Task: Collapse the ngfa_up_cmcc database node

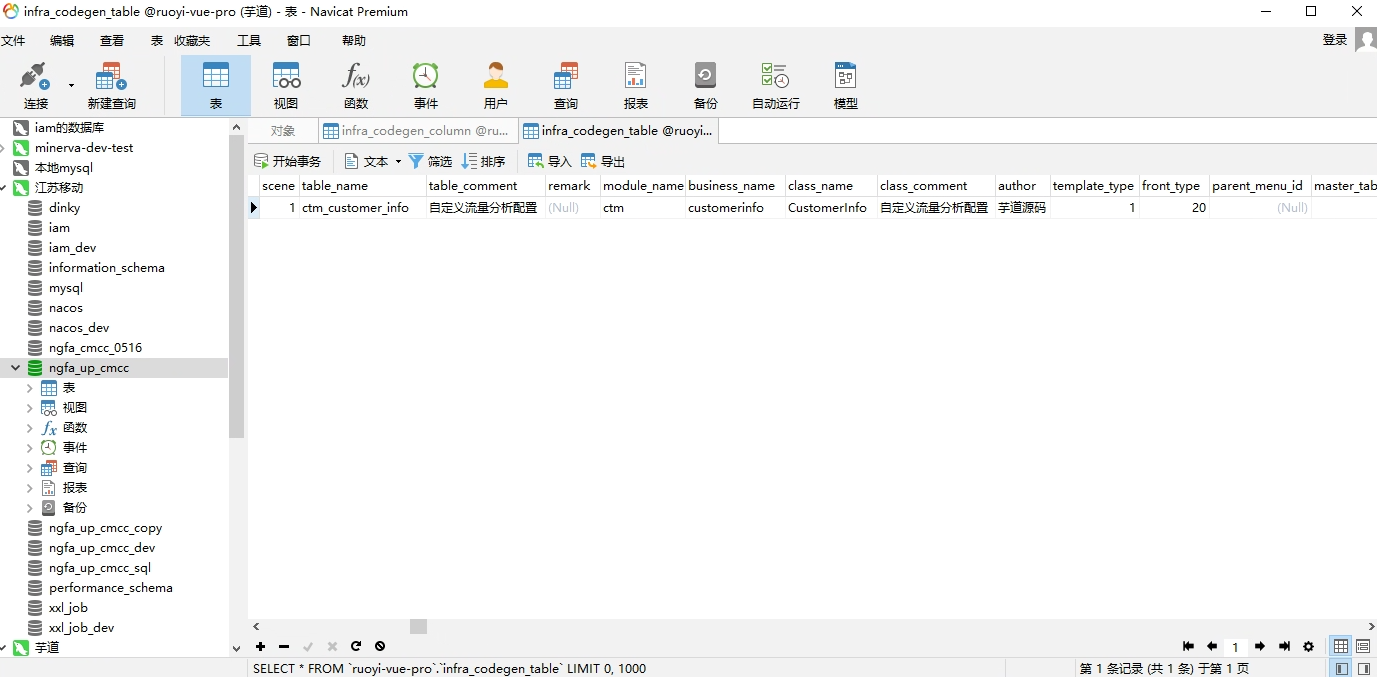Action: click(x=15, y=368)
